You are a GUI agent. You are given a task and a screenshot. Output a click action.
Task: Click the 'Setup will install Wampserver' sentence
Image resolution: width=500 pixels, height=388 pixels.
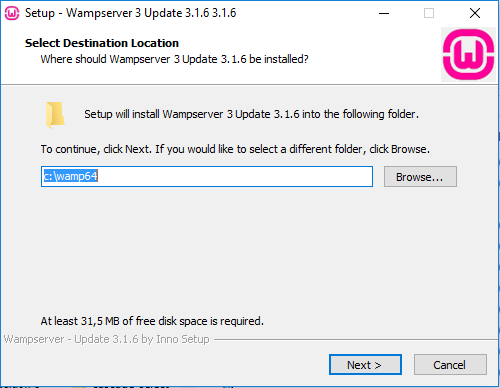coord(251,114)
